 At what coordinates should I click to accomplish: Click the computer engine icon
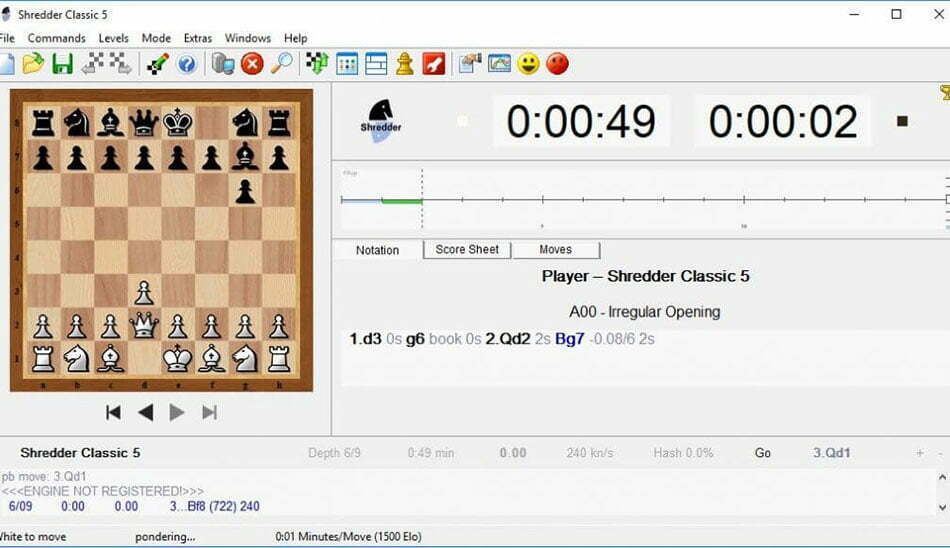223,64
